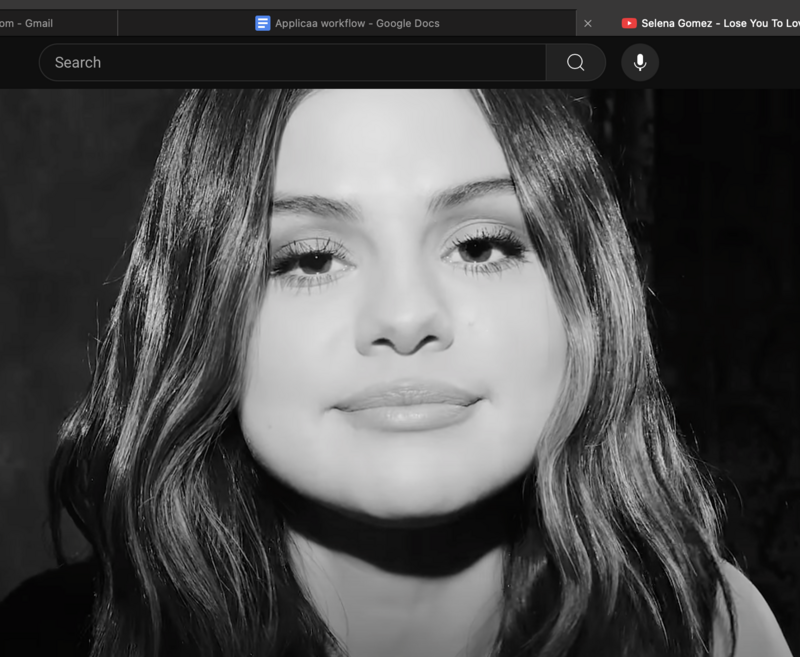Click the window title strip above the tabs
Viewport: 800px width, 657px height.
point(400,4)
